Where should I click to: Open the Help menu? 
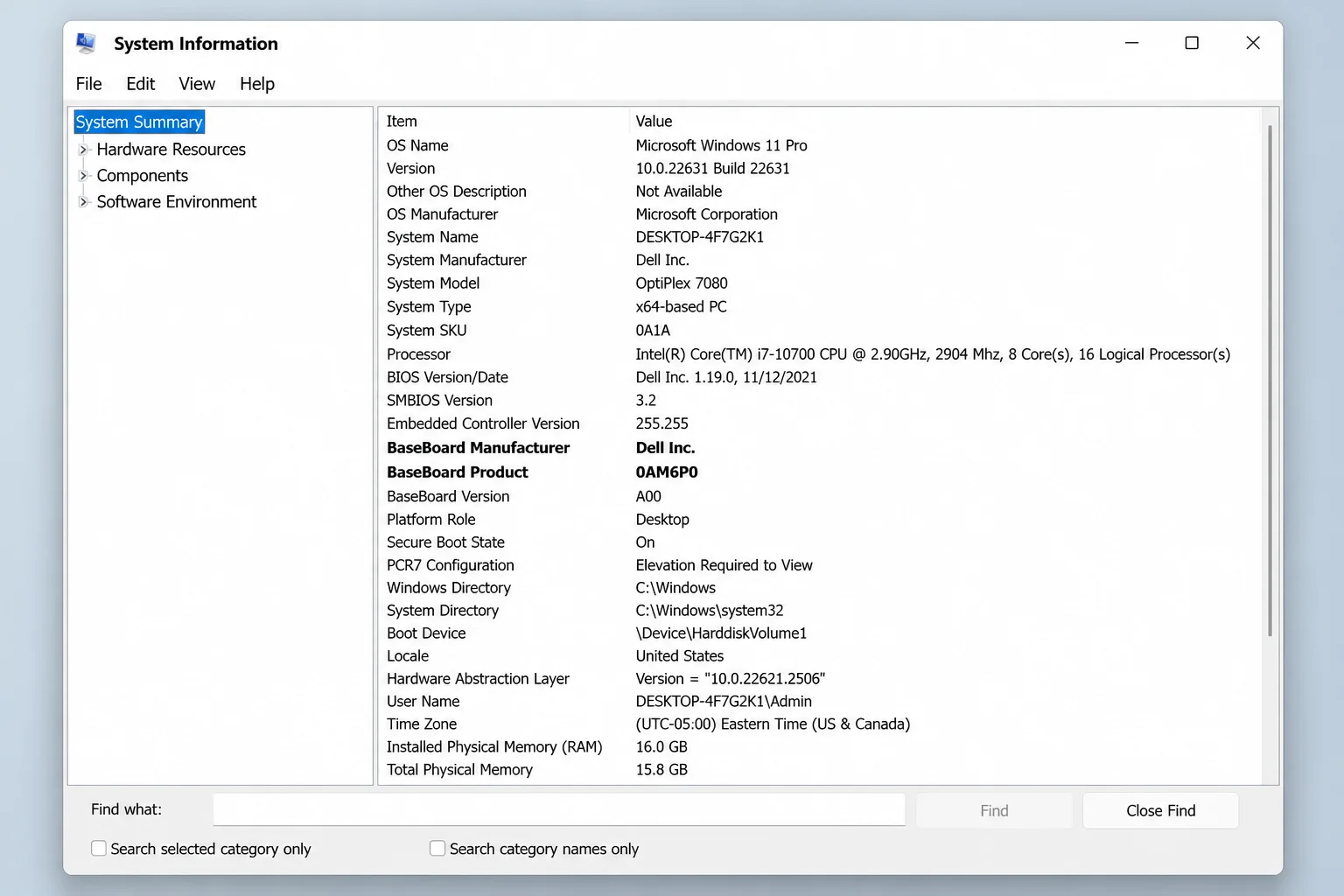(x=257, y=84)
